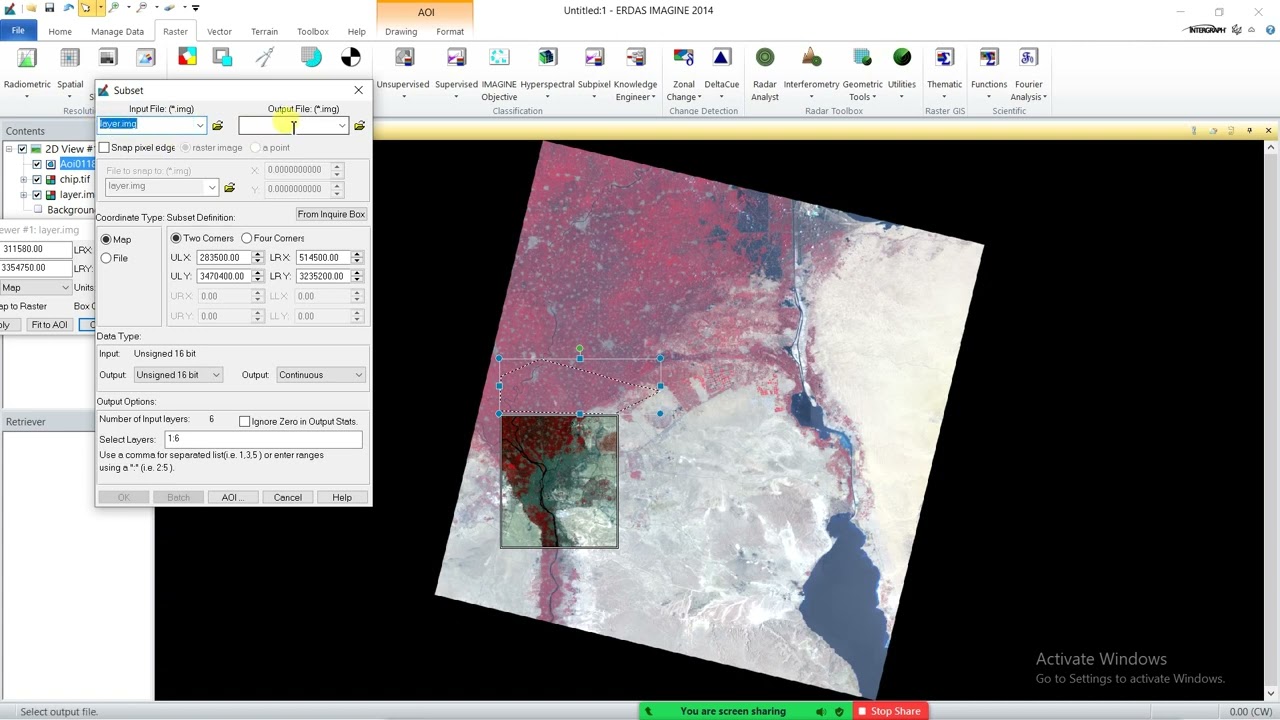This screenshot has width=1280, height=720.
Task: Select the Aoi layer in Contents tree
Action: tap(78, 164)
